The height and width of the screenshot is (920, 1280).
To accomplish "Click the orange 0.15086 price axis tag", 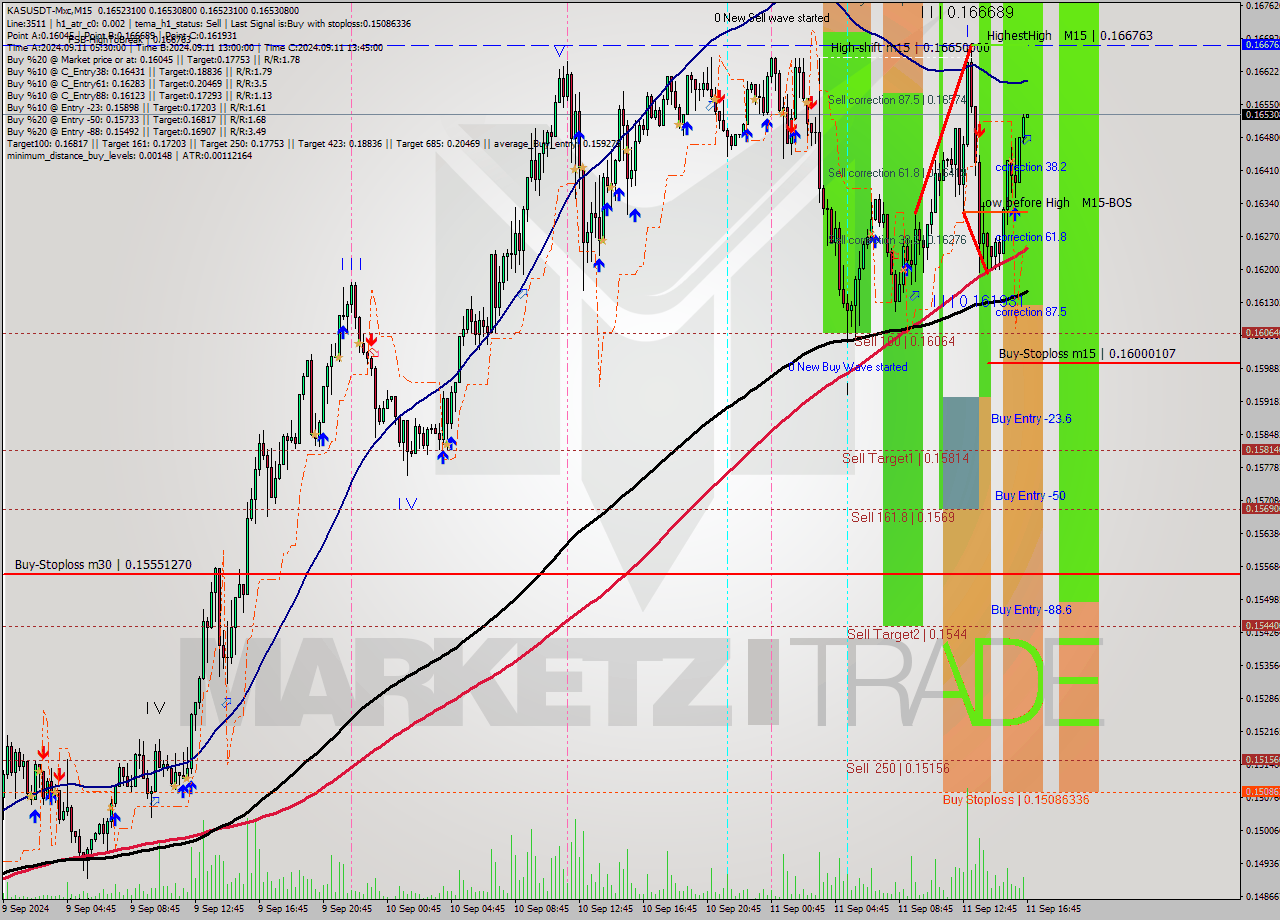I will coord(1260,792).
